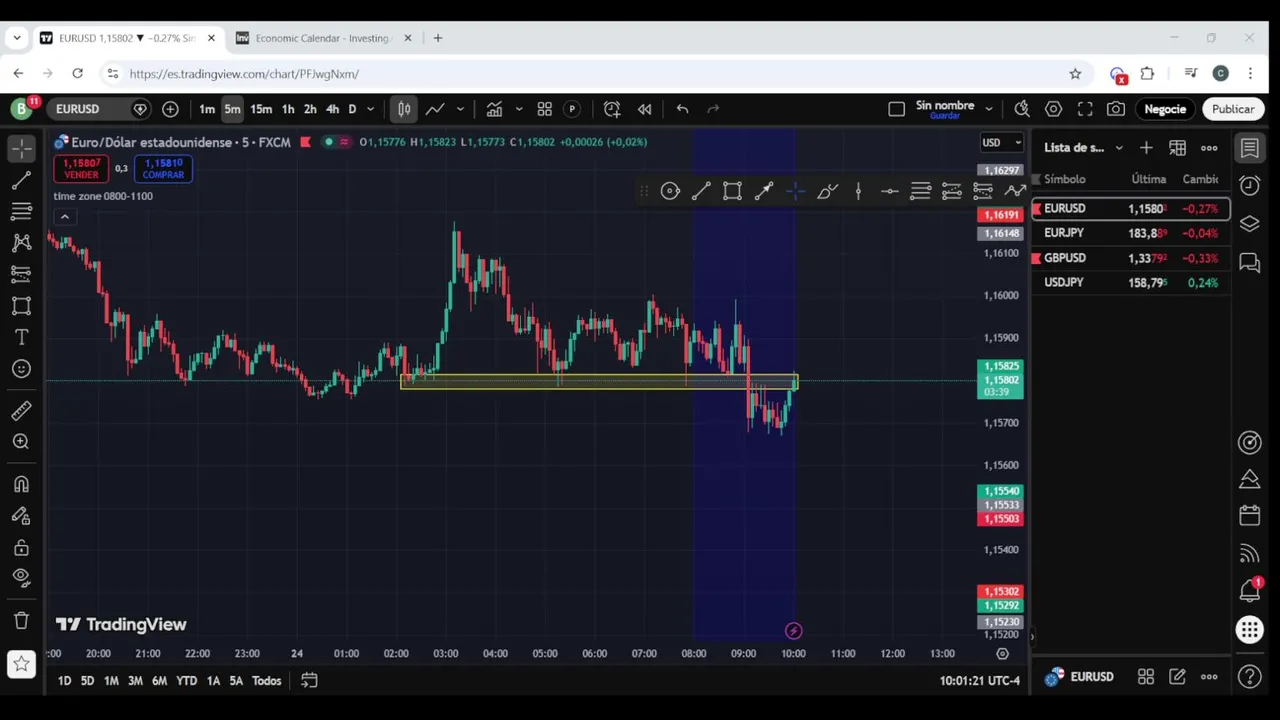1280x720 pixels.
Task: Create an alert with the alarm-clock icon
Action: pos(612,109)
